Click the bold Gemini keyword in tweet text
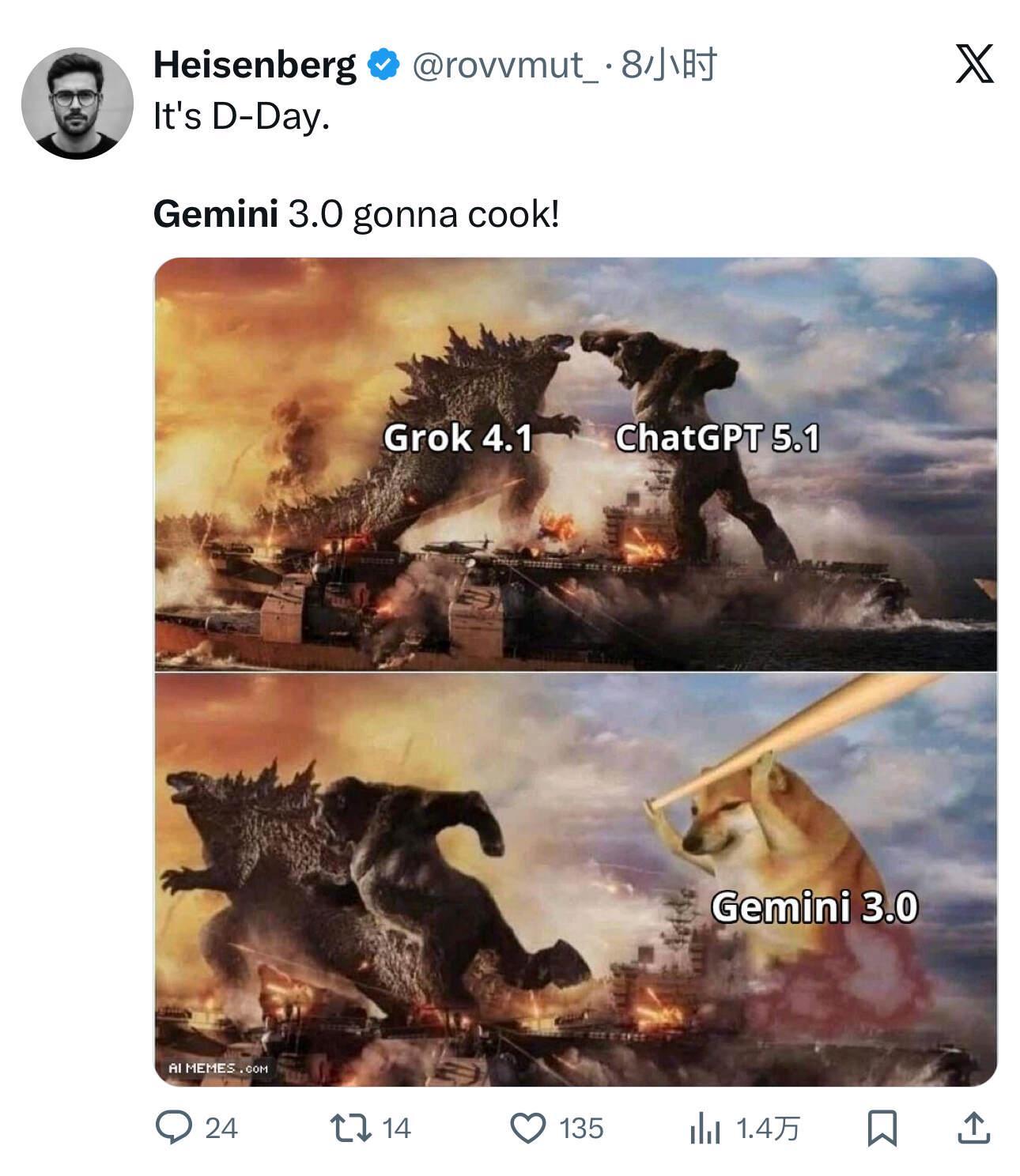The width and height of the screenshot is (1020, 1176). pos(215,214)
